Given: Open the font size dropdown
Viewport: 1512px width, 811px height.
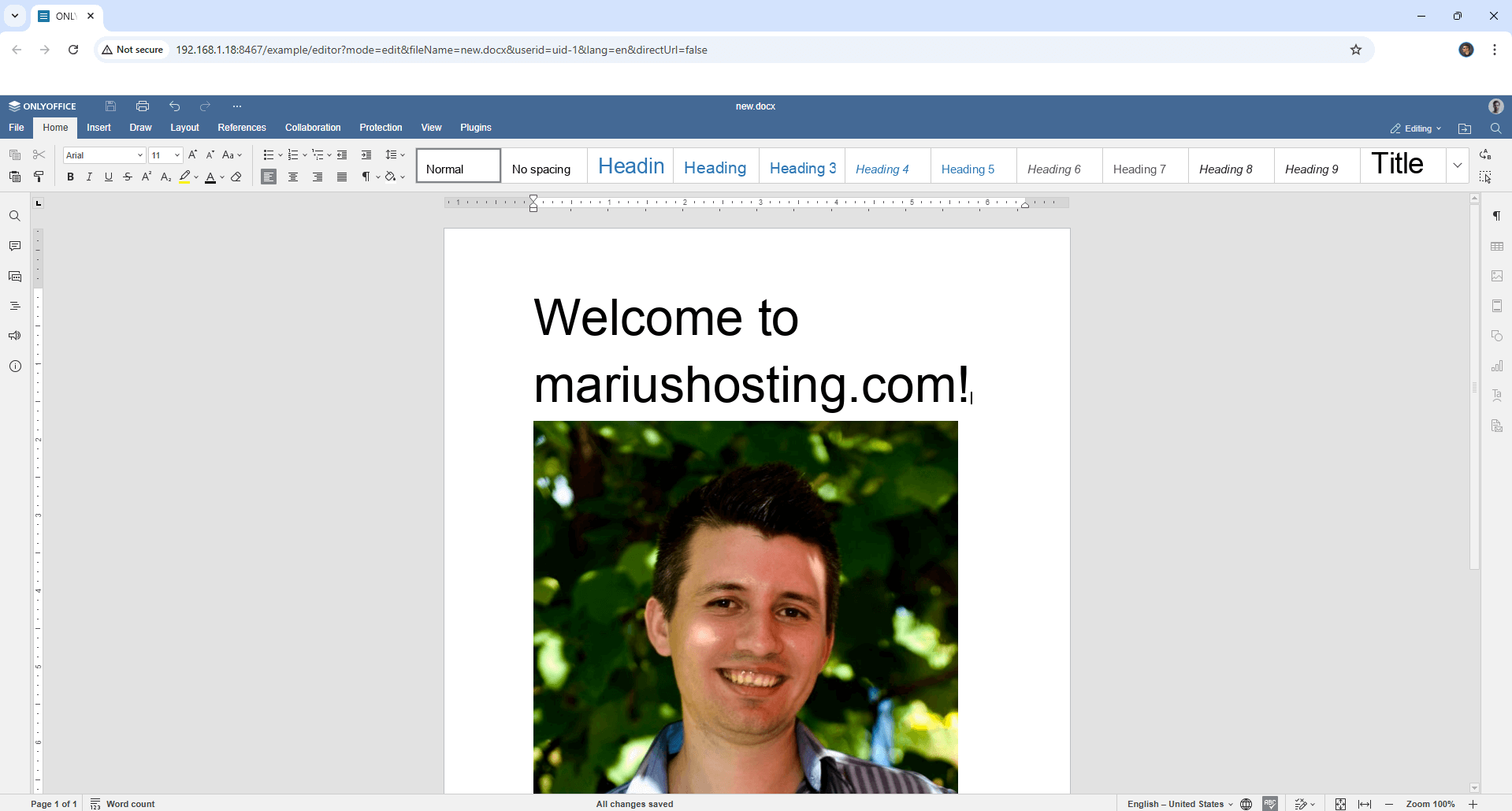Looking at the screenshot, I should [177, 155].
